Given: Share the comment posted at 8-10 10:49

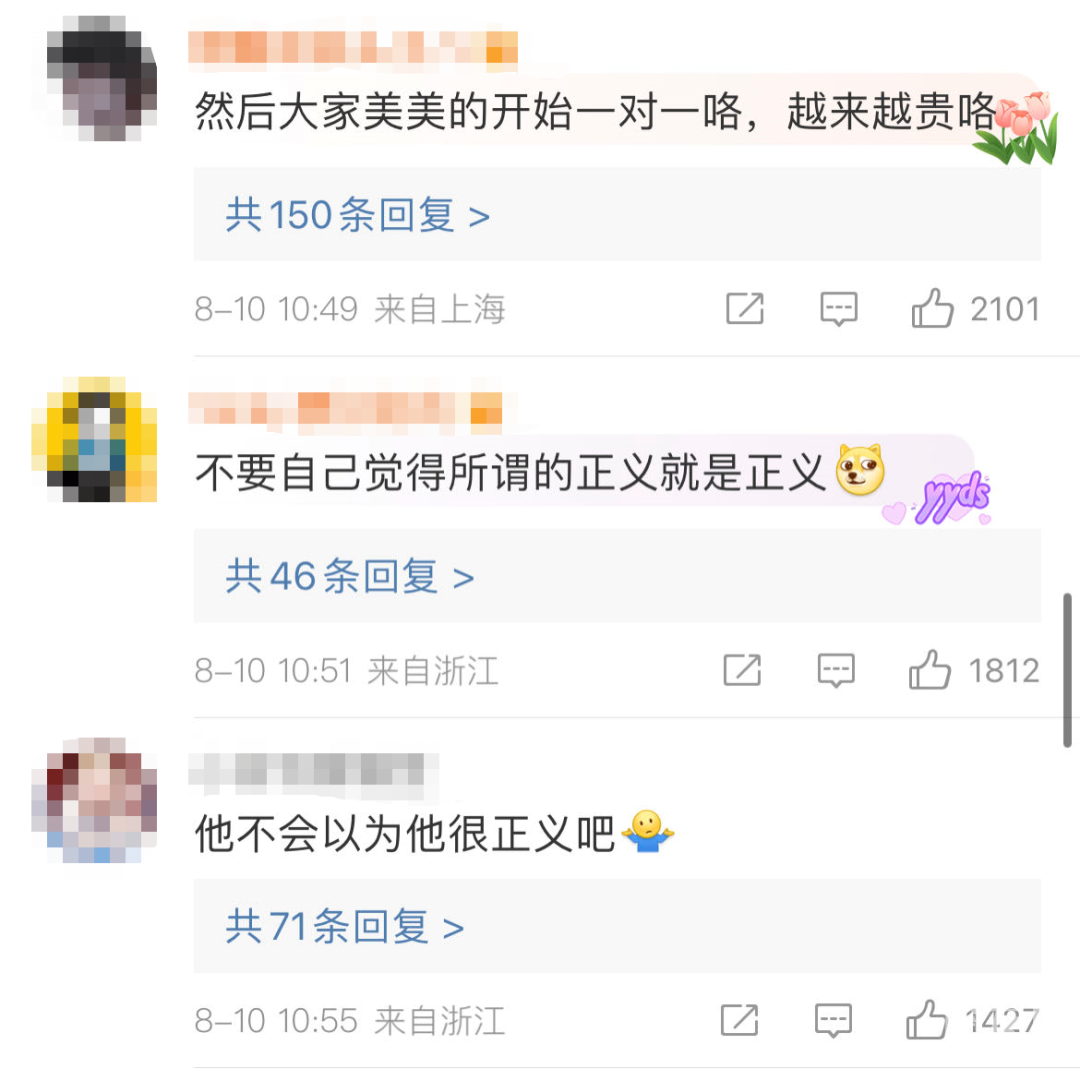Looking at the screenshot, I should [x=745, y=309].
